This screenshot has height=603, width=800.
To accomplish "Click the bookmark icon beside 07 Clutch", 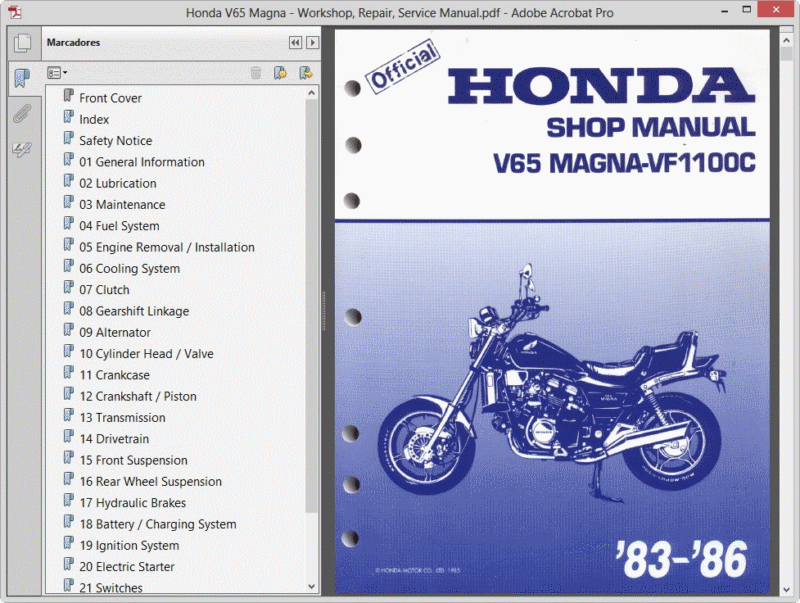I will click(68, 287).
